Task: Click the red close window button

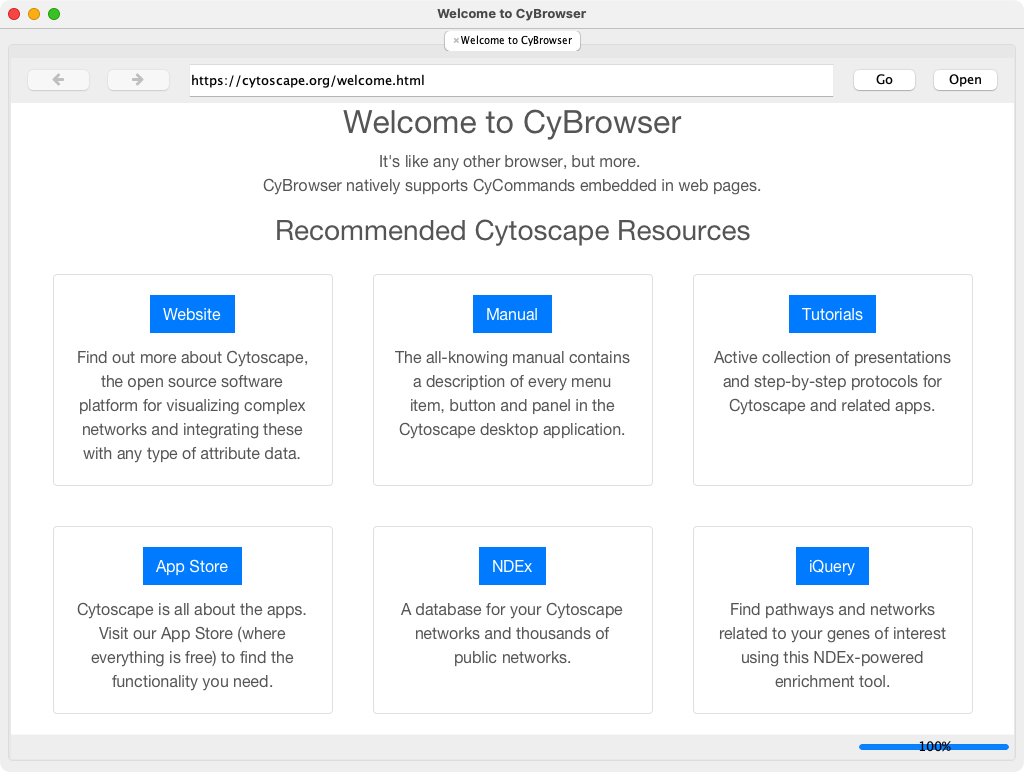Action: coord(14,14)
